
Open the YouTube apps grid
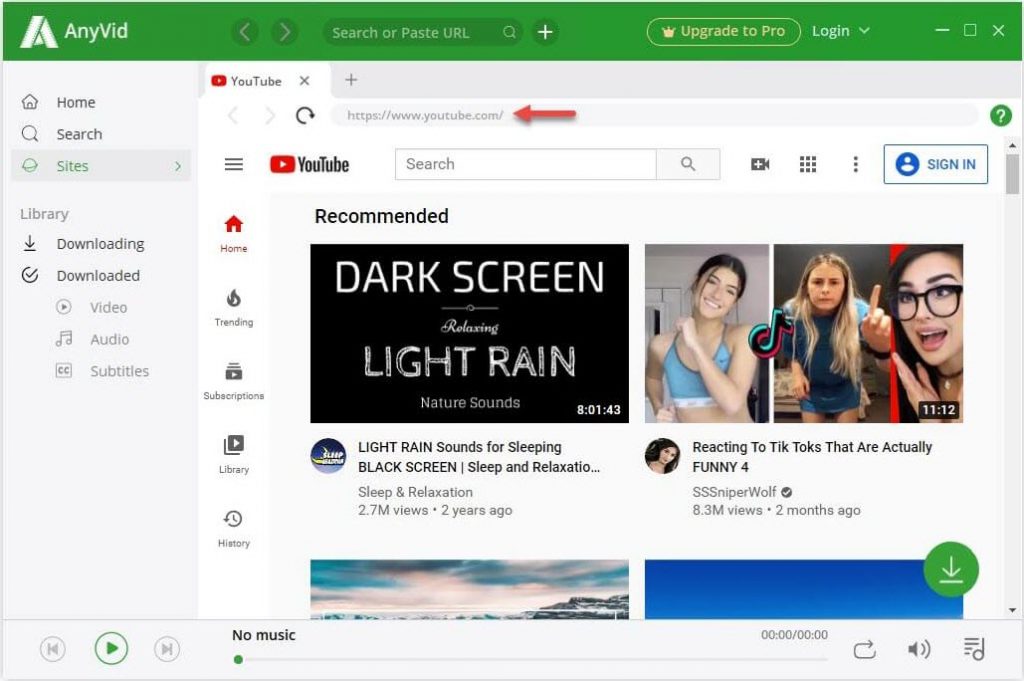click(x=808, y=165)
